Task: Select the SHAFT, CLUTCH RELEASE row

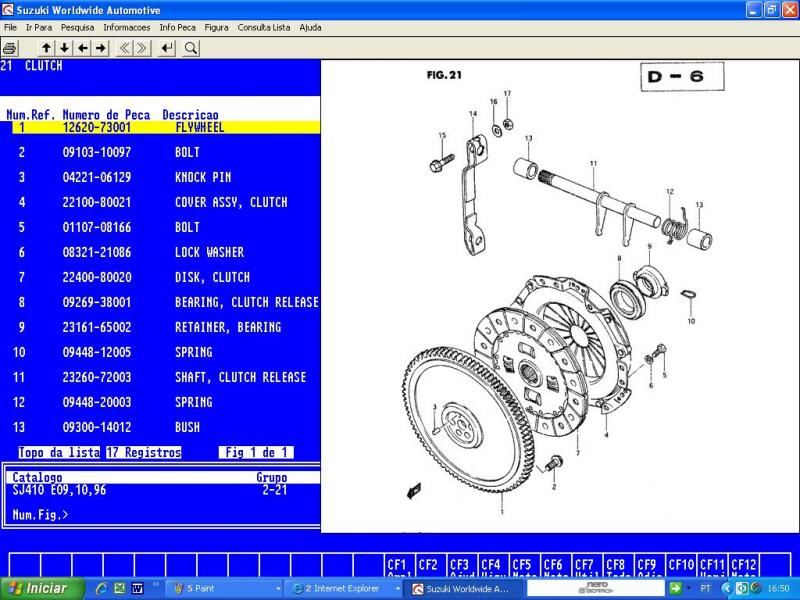Action: click(166, 377)
